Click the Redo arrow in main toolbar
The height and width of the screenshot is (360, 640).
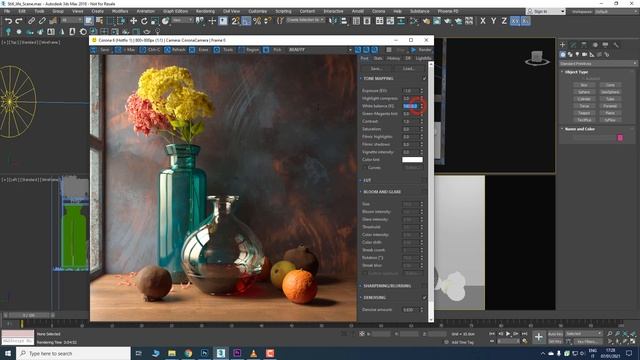(x=19, y=20)
